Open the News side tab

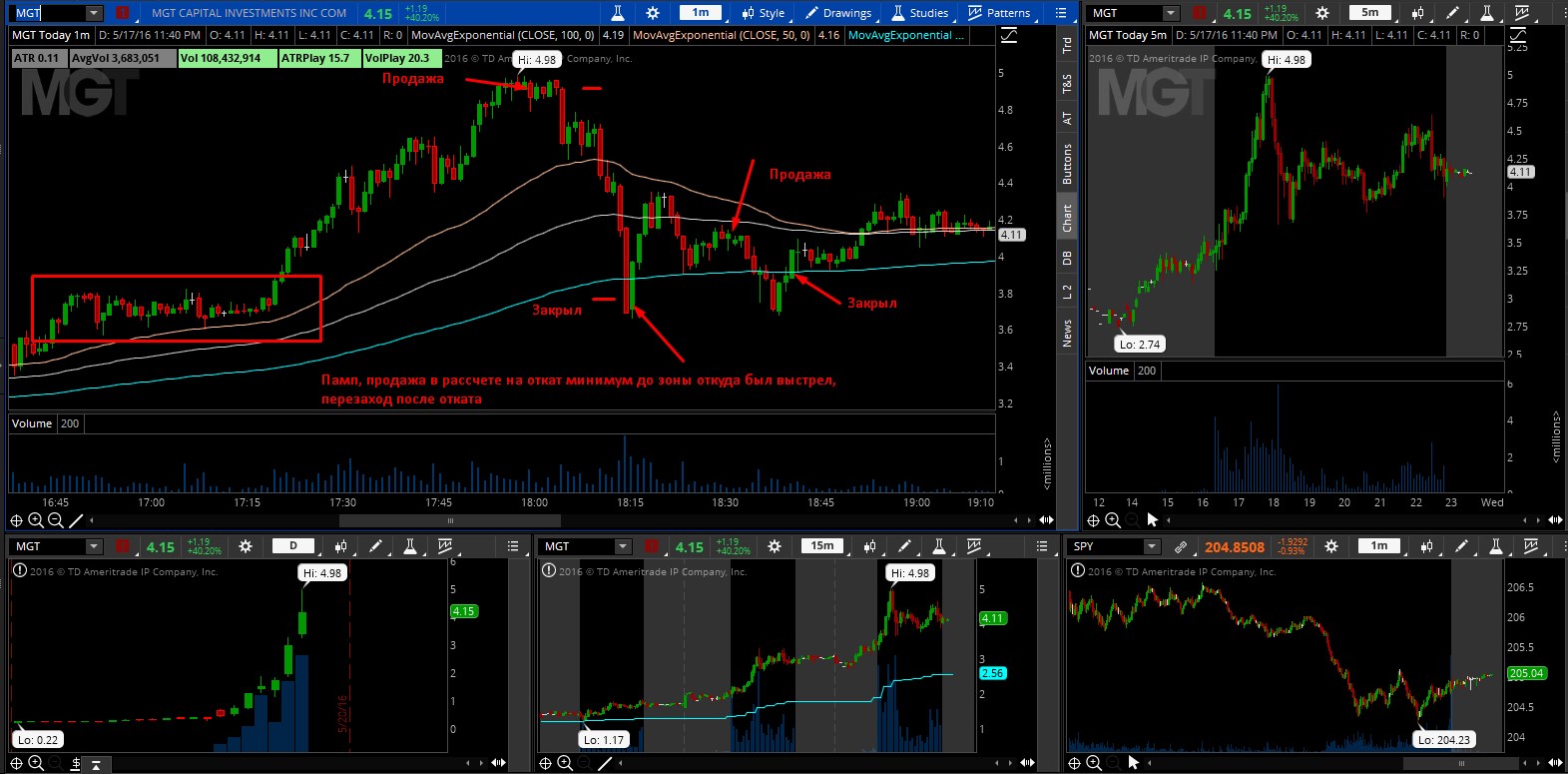[x=1067, y=333]
